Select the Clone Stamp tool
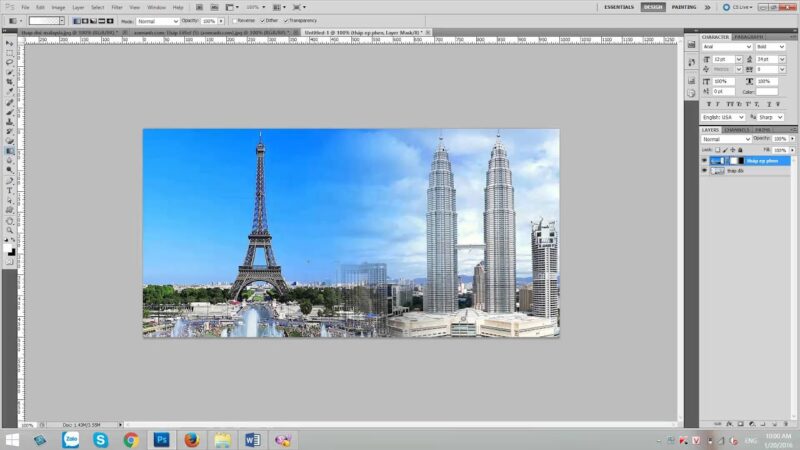Viewport: 800px width, 450px height. tap(10, 122)
